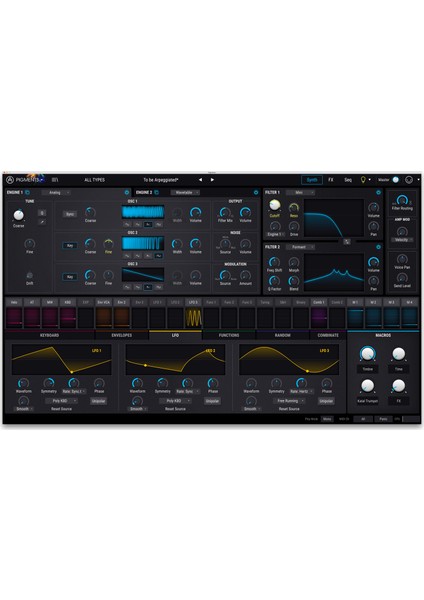This screenshot has height=600, width=424.
Task: Click the Filter 1 Cutoff knob
Action: pyautogui.click(x=274, y=205)
